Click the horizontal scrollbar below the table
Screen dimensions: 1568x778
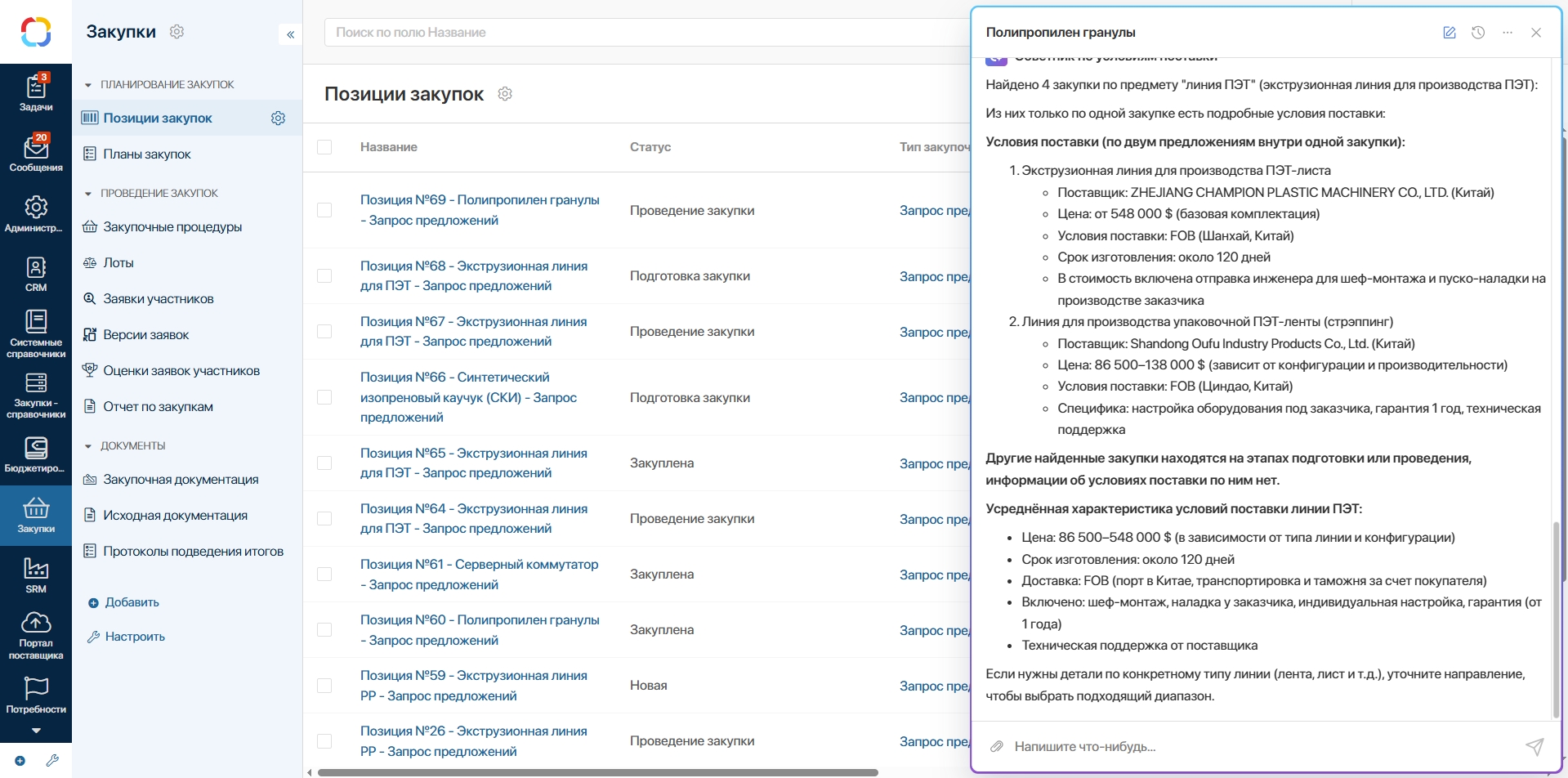tap(598, 772)
